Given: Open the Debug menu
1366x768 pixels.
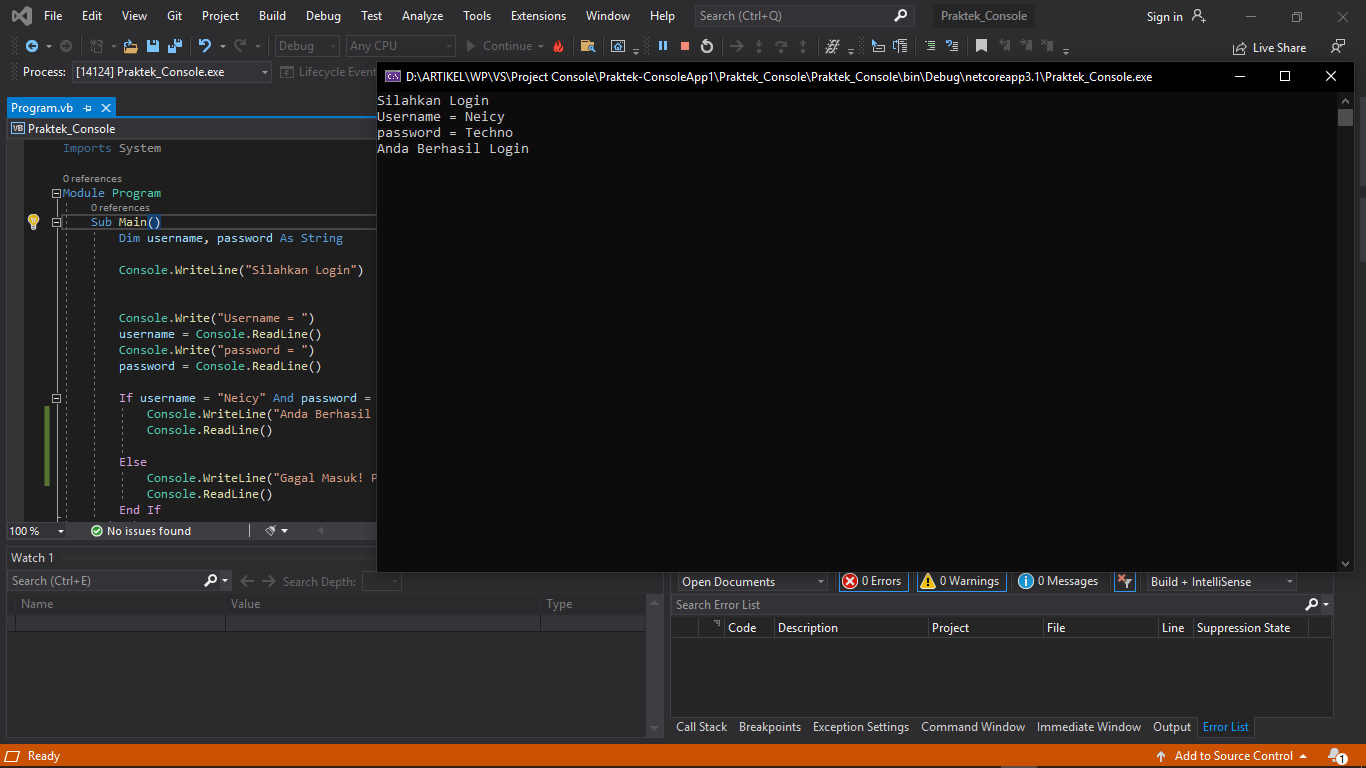Looking at the screenshot, I should (x=323, y=16).
